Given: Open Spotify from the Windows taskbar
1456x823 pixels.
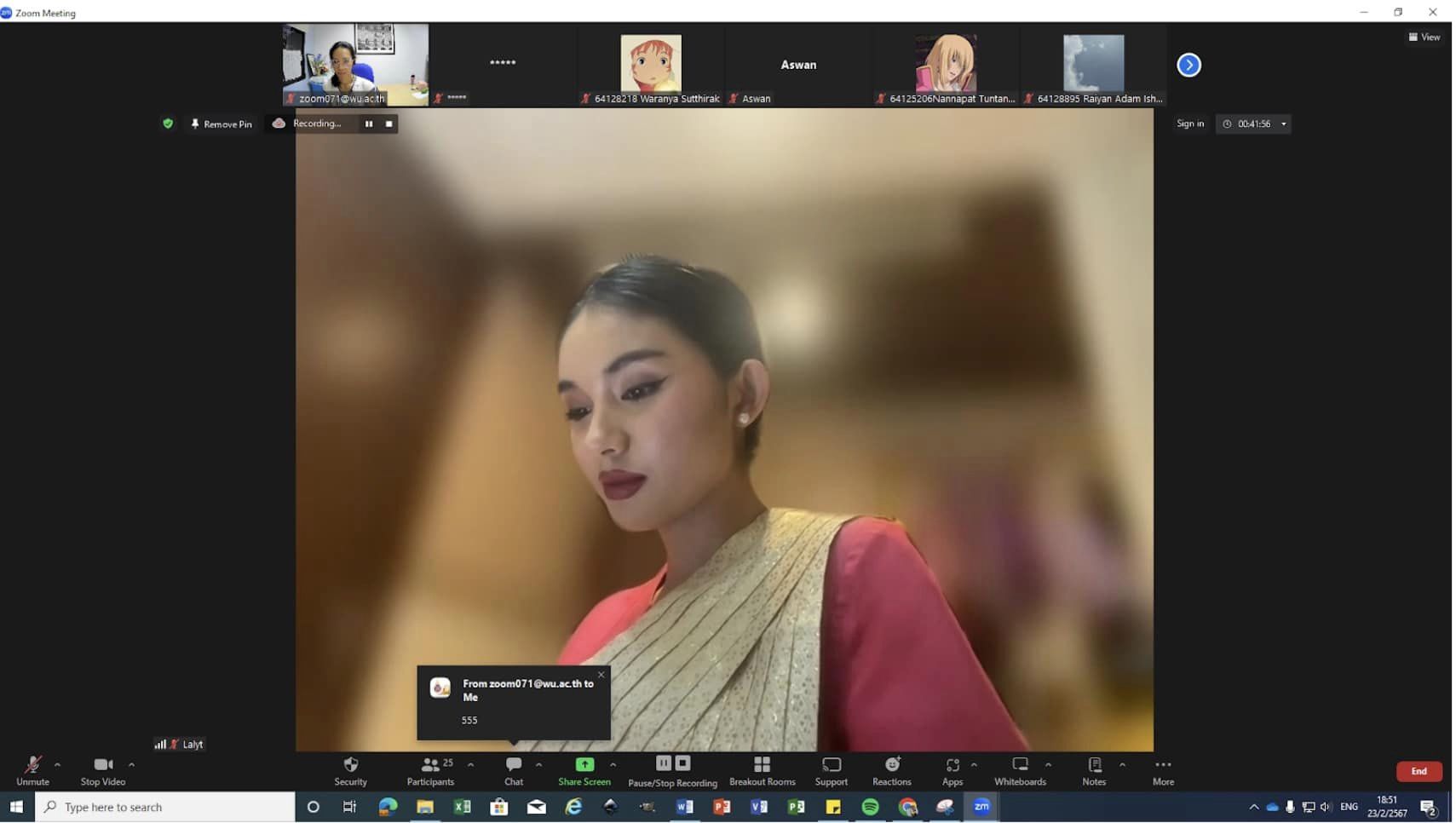Looking at the screenshot, I should pos(870,807).
